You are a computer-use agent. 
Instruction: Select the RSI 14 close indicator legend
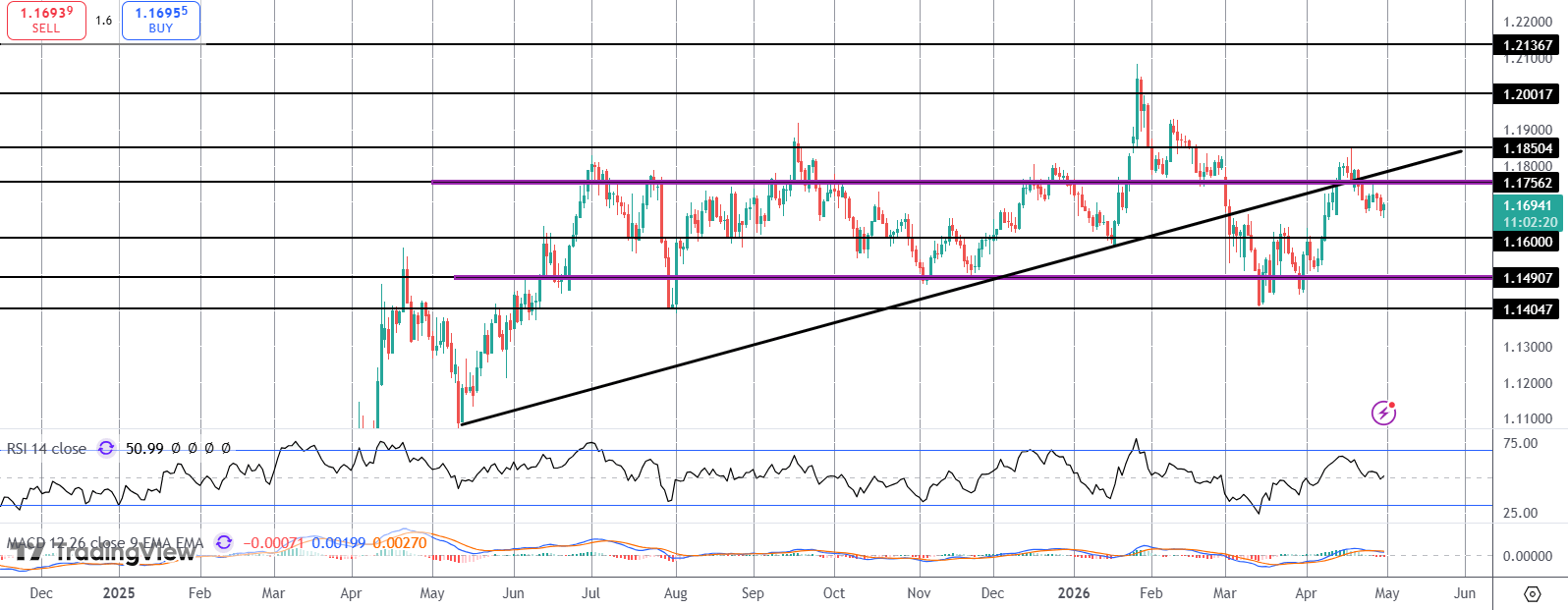46,448
